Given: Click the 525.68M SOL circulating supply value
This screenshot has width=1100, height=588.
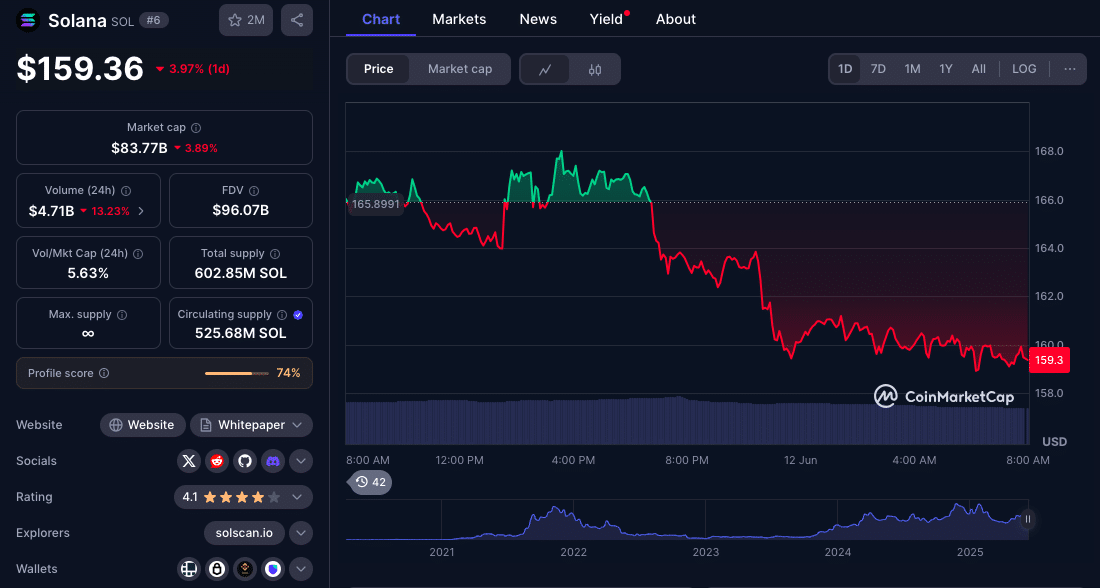Looking at the screenshot, I should click(241, 333).
